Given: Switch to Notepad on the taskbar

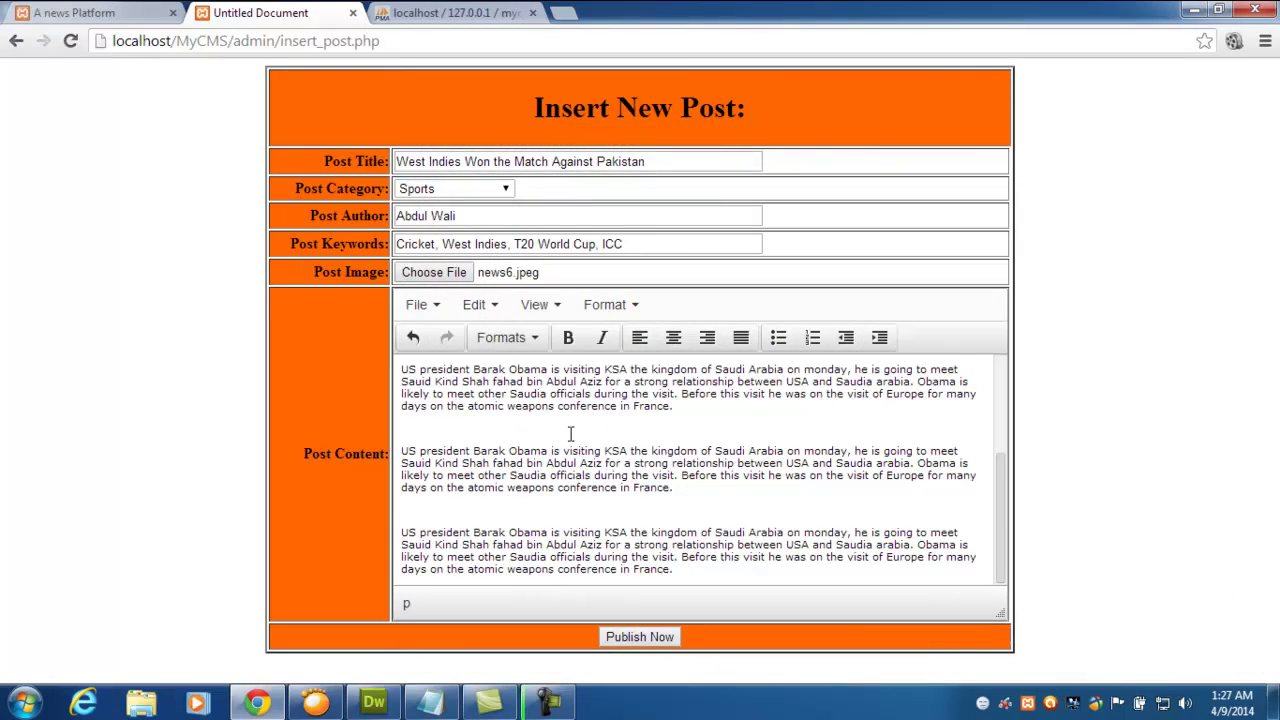Looking at the screenshot, I should pyautogui.click(x=431, y=702).
